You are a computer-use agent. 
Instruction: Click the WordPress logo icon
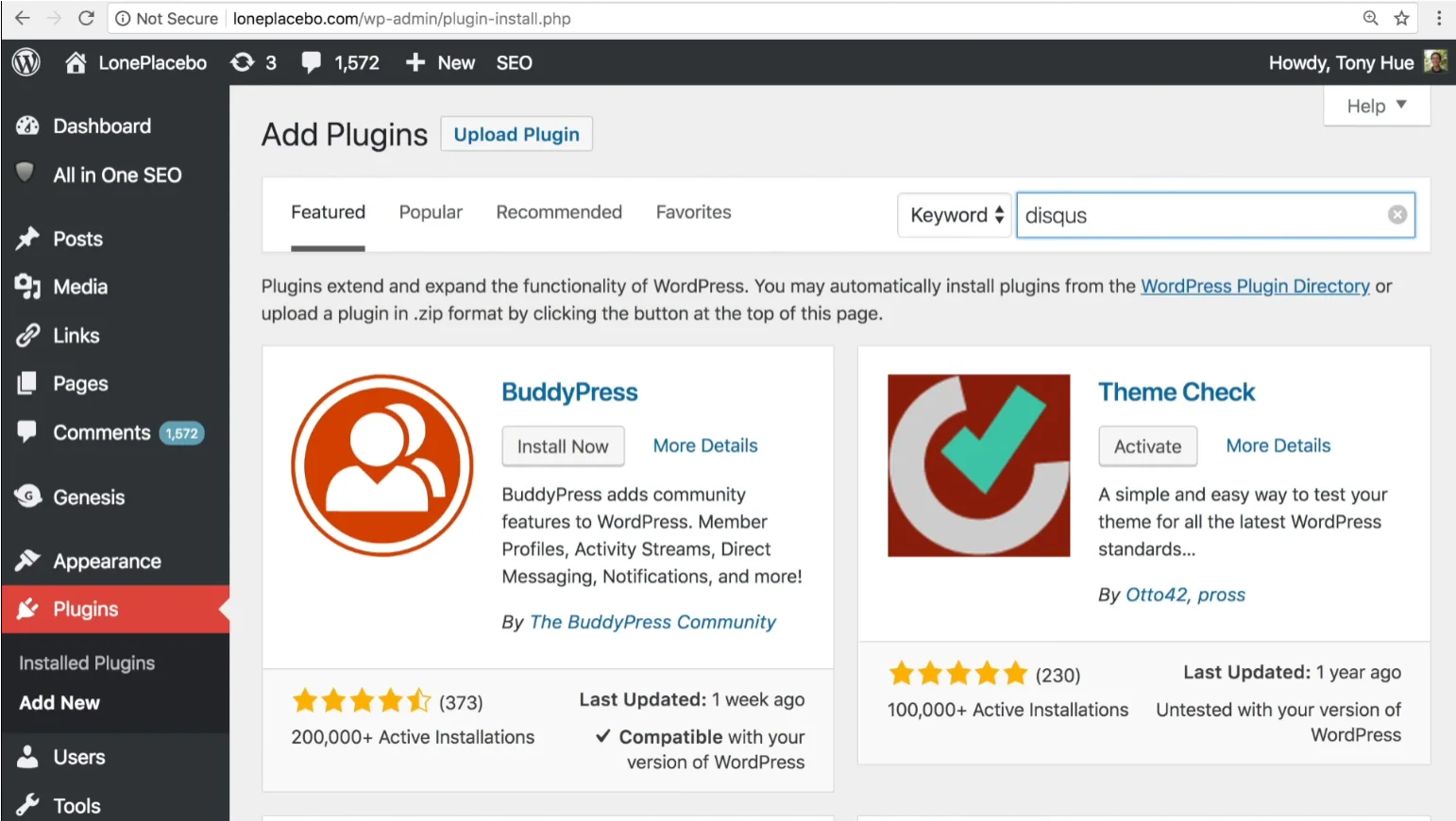26,62
